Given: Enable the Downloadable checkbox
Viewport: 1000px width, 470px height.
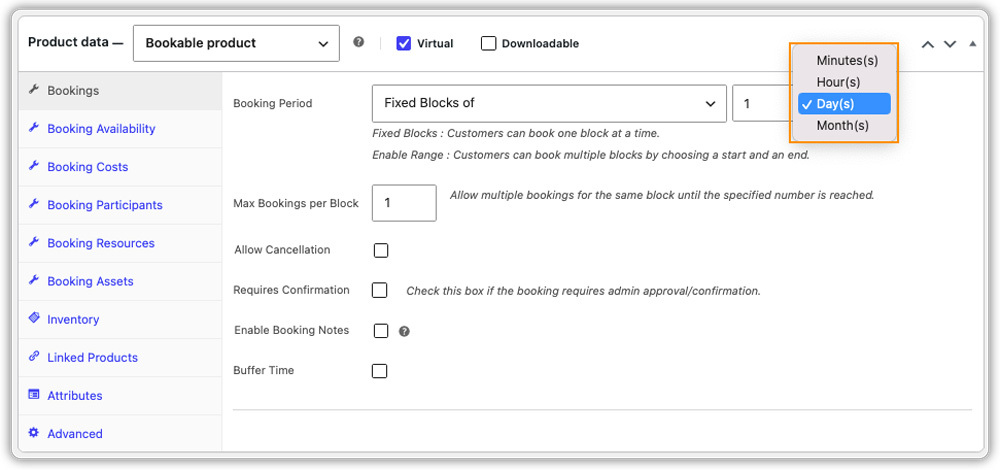Looking at the screenshot, I should (489, 43).
